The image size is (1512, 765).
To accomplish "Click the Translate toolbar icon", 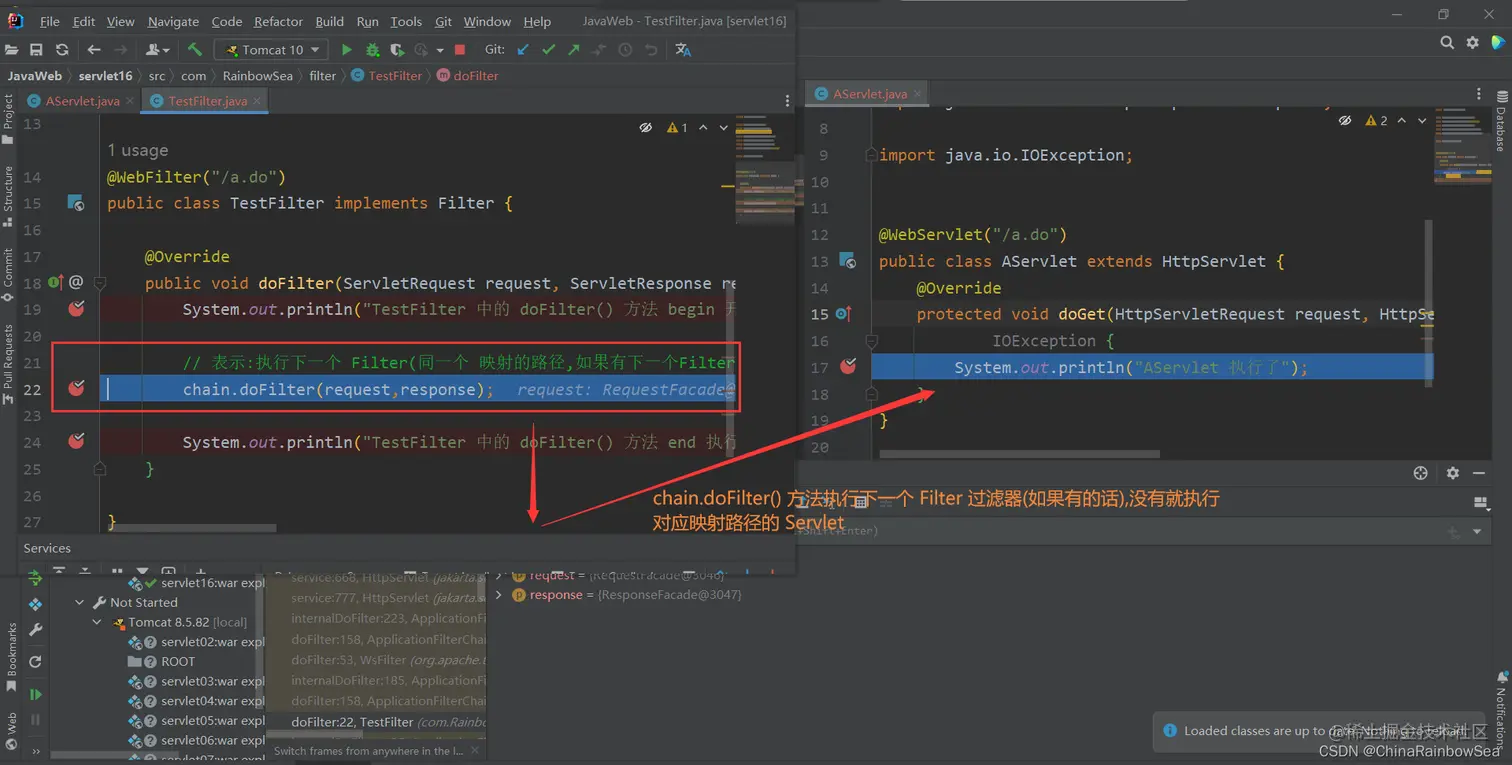I will pos(683,49).
